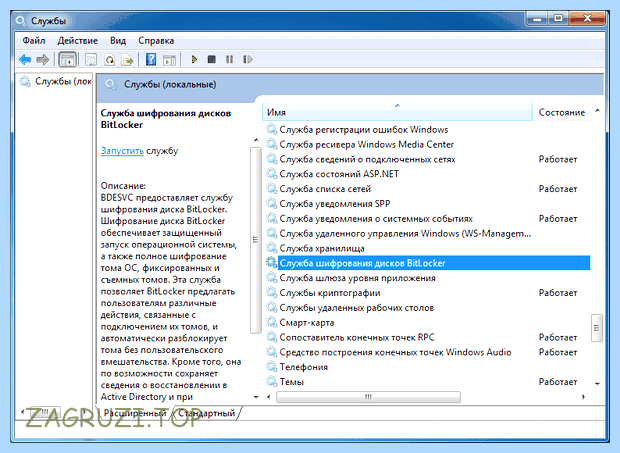This screenshot has height=453, width=620.
Task: Sort by the Имя column header
Action: click(397, 112)
